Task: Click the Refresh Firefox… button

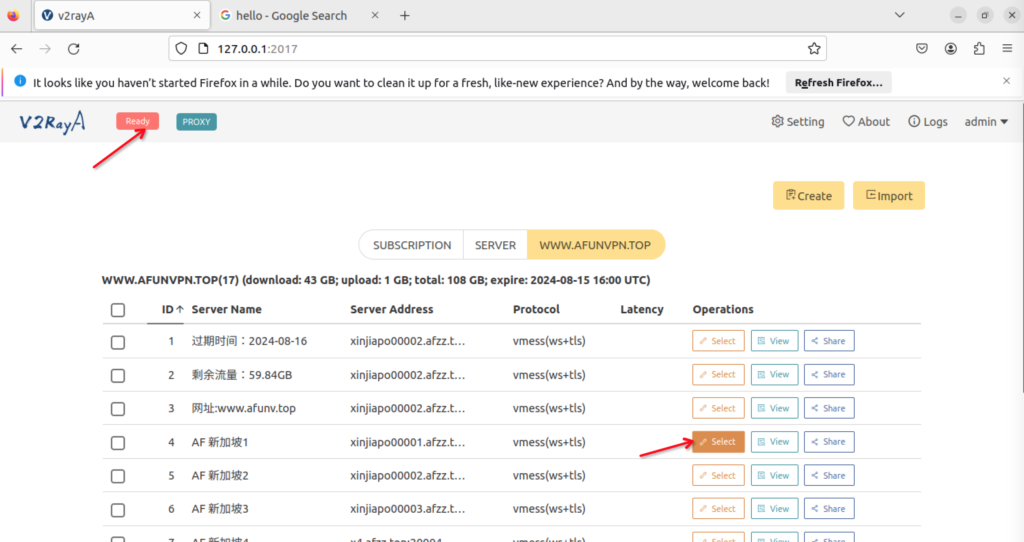Action: [839, 82]
